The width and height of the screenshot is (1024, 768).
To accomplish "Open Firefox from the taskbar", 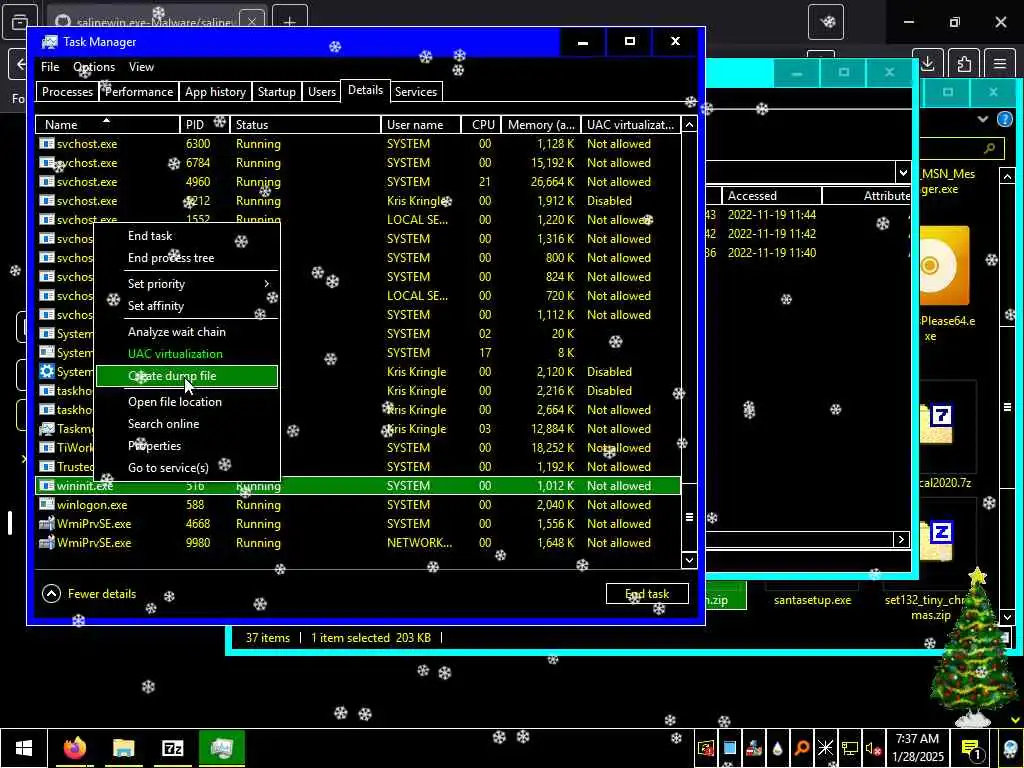I will coord(74,748).
